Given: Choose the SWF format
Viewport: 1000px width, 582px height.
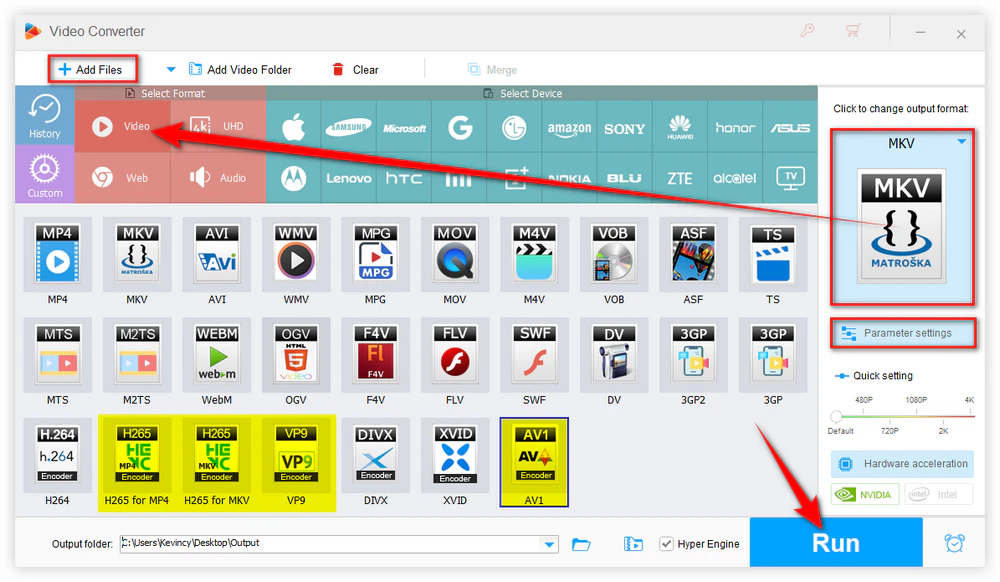Looking at the screenshot, I should tap(534, 355).
